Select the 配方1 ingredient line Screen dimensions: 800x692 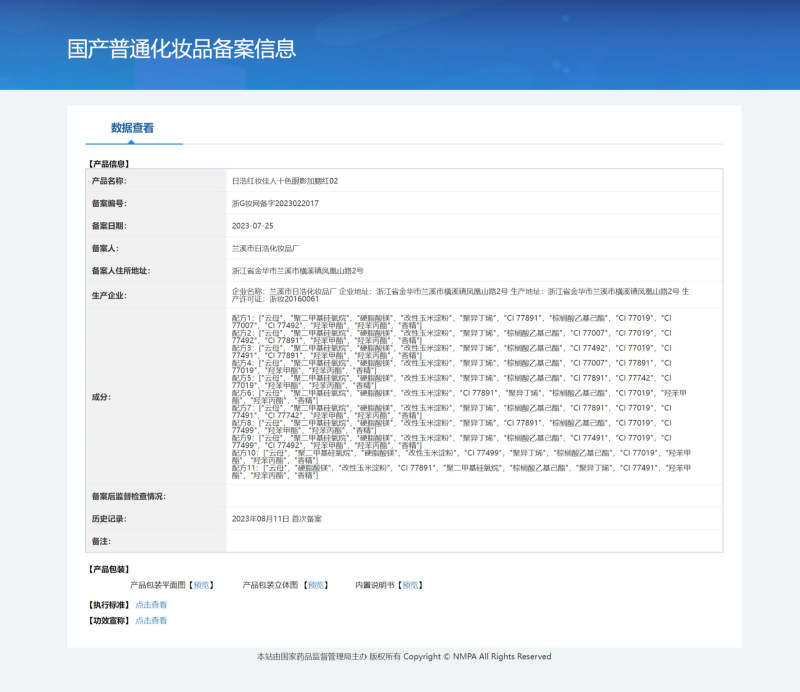pyautogui.click(x=452, y=322)
